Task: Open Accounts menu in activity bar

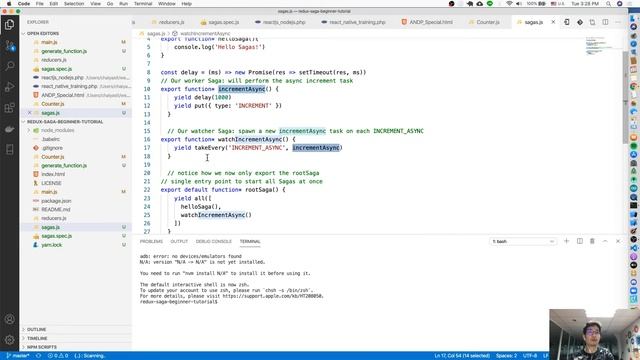Action: click(9, 319)
